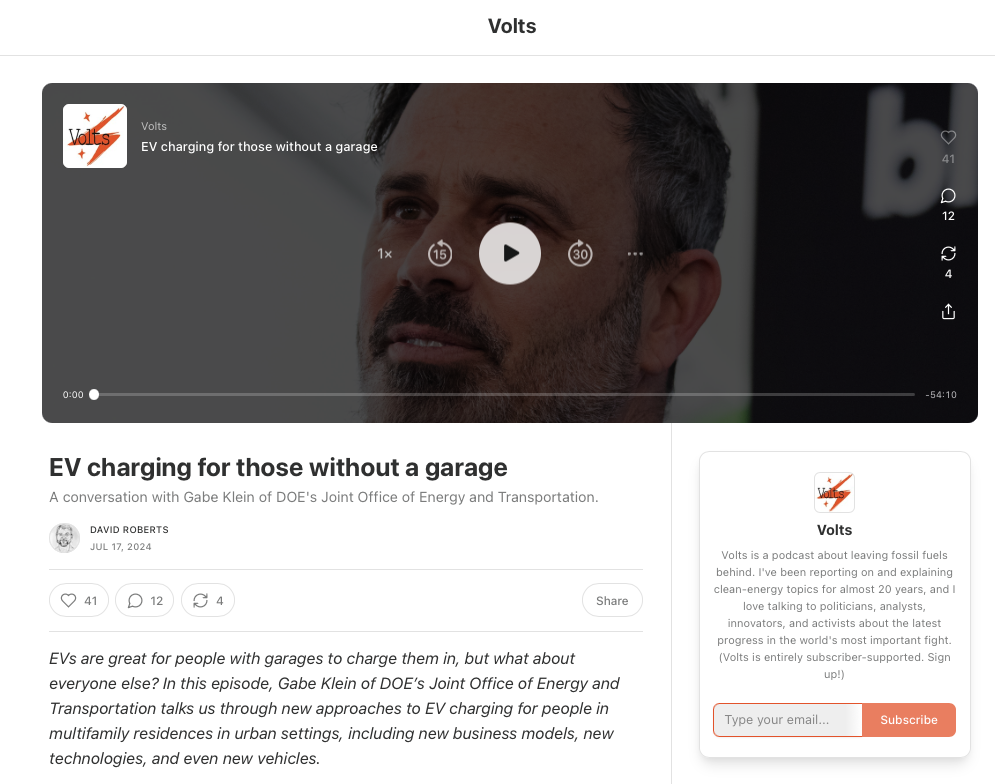
Task: Play the podcast episode
Action: [510, 253]
